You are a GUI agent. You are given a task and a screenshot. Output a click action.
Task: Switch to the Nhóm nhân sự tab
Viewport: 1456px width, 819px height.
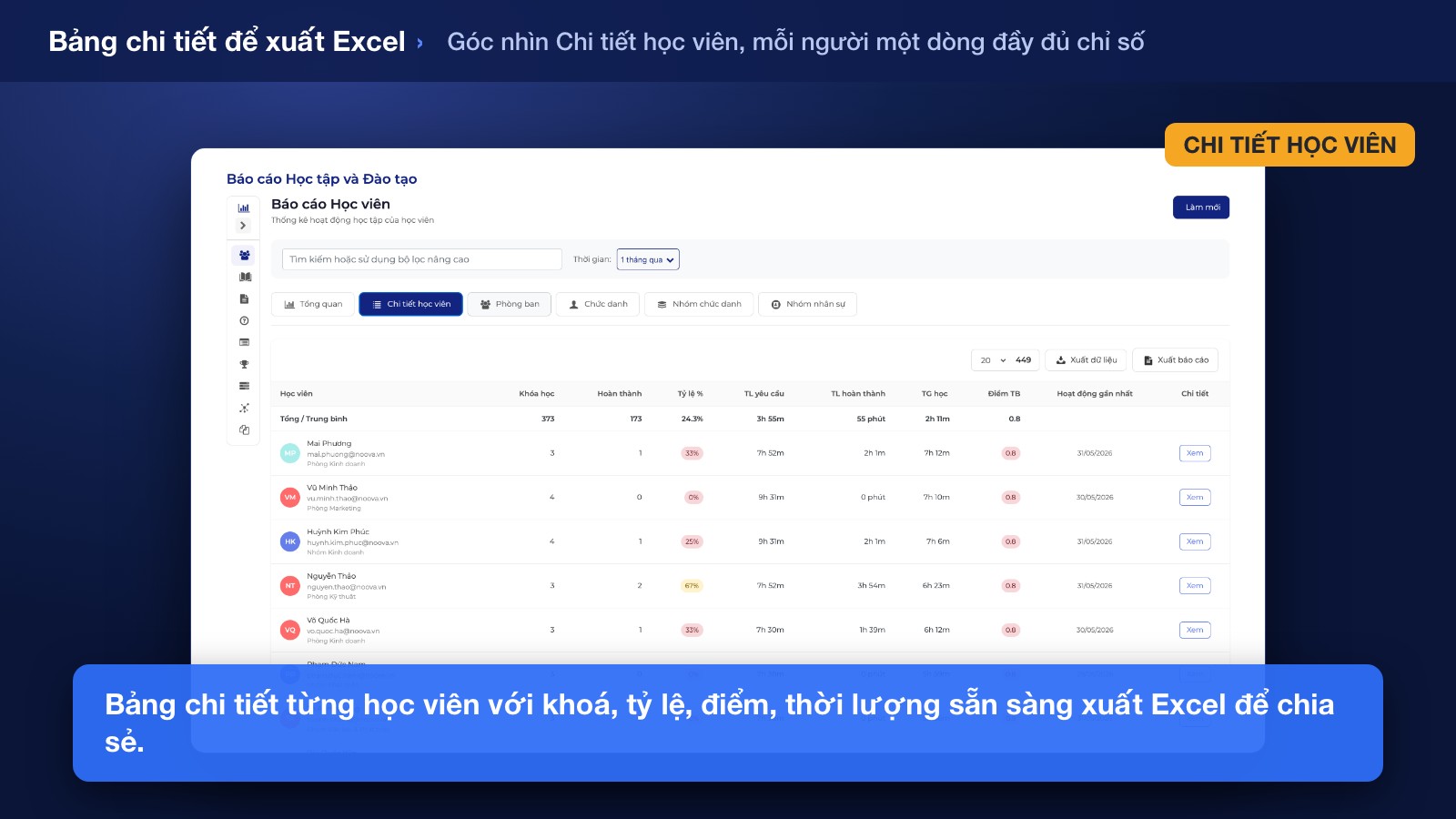coord(807,304)
